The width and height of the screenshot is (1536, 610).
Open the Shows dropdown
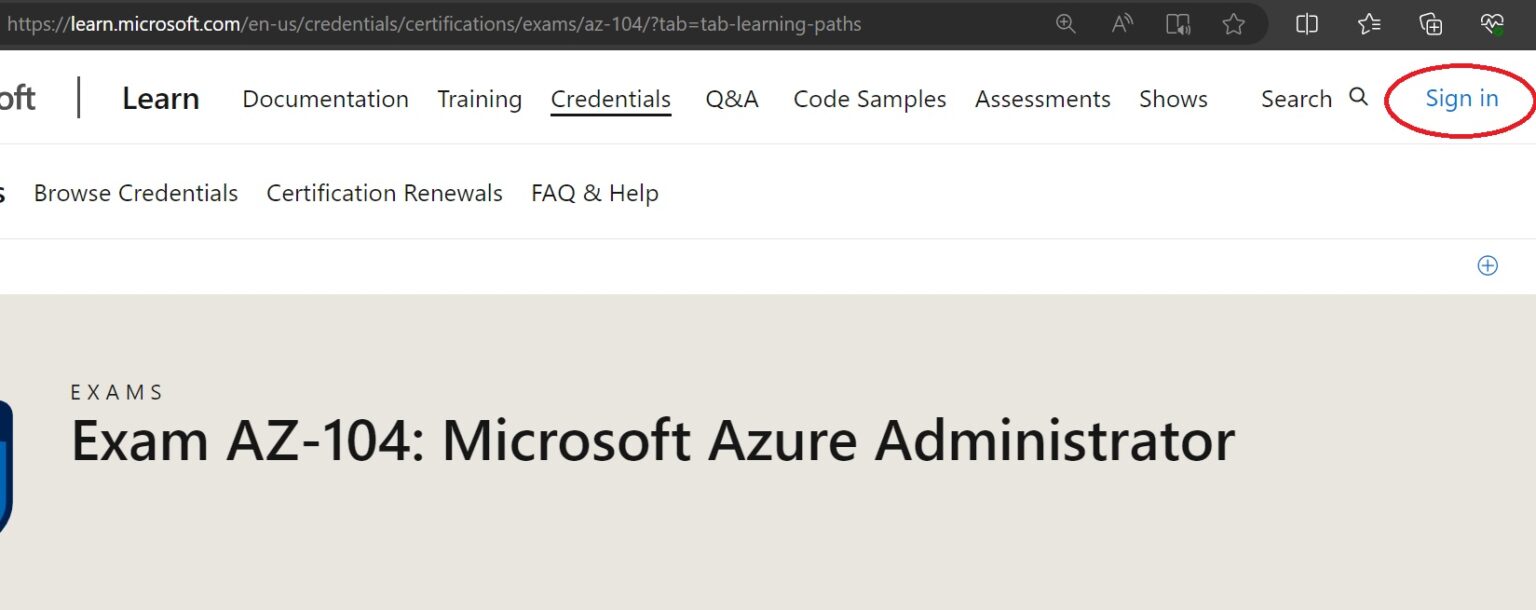pyautogui.click(x=1173, y=99)
